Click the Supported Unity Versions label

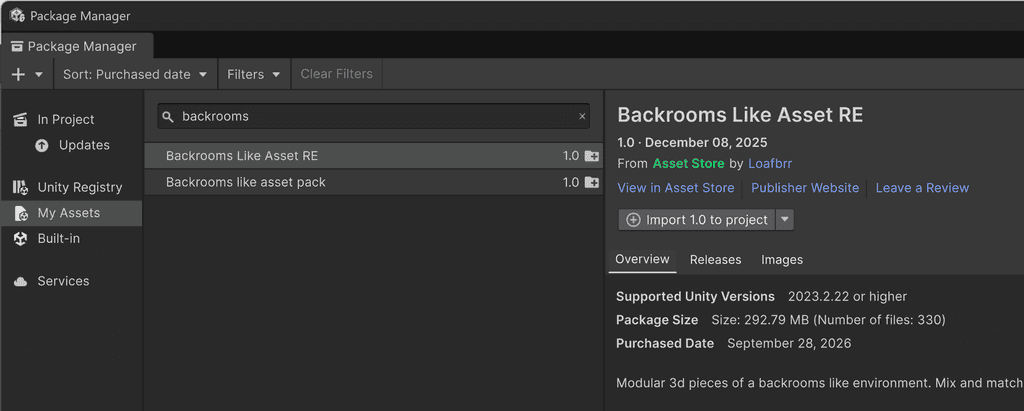pos(695,297)
